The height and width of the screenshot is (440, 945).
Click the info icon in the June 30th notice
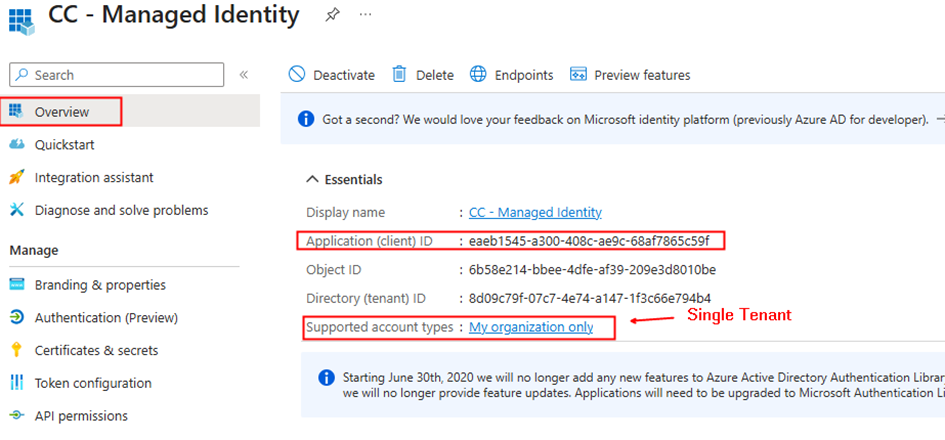(326, 378)
